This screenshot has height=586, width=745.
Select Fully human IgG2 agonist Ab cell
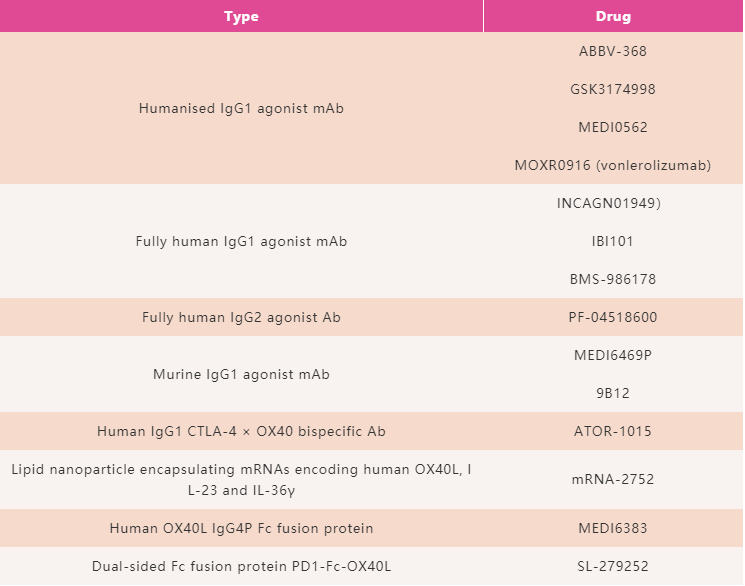pyautogui.click(x=241, y=317)
